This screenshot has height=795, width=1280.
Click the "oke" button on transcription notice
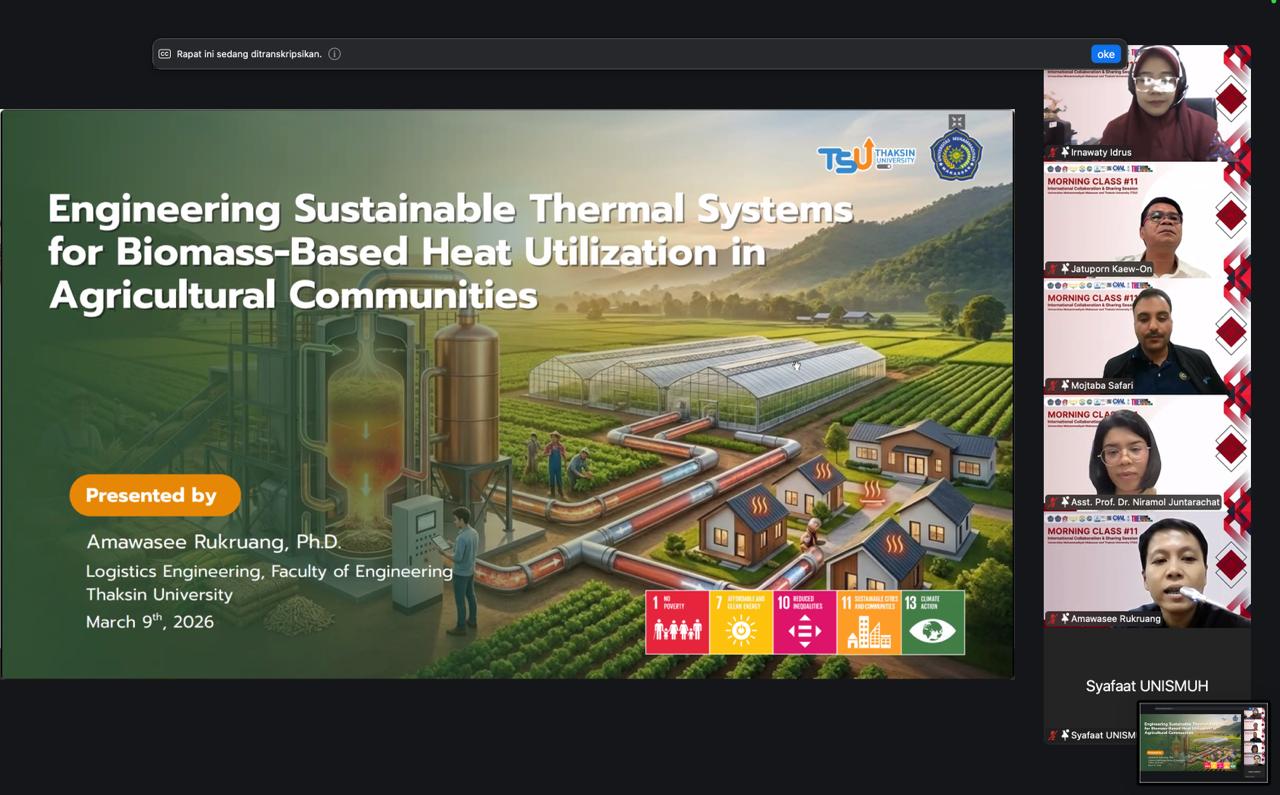tap(1105, 54)
